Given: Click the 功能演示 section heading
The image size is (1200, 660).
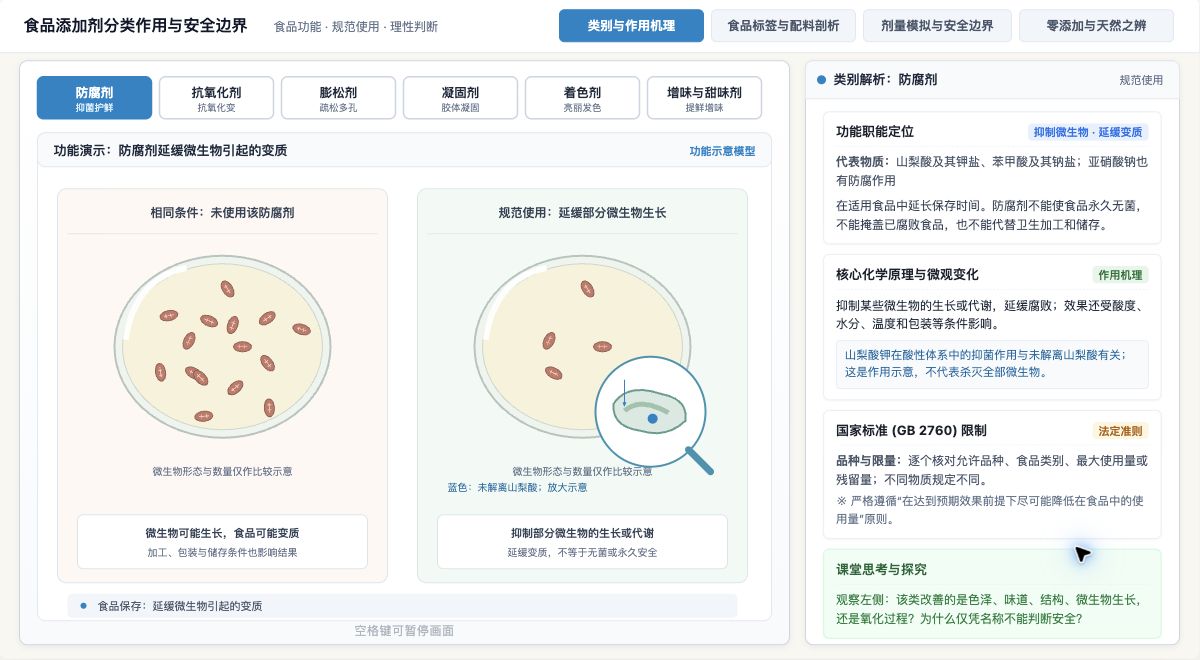Looking at the screenshot, I should tap(170, 151).
